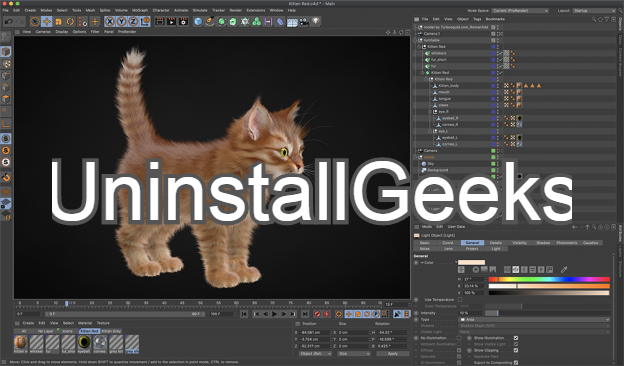Select Model mode in left palette
The height and width of the screenshot is (366, 624).
(x=6, y=52)
